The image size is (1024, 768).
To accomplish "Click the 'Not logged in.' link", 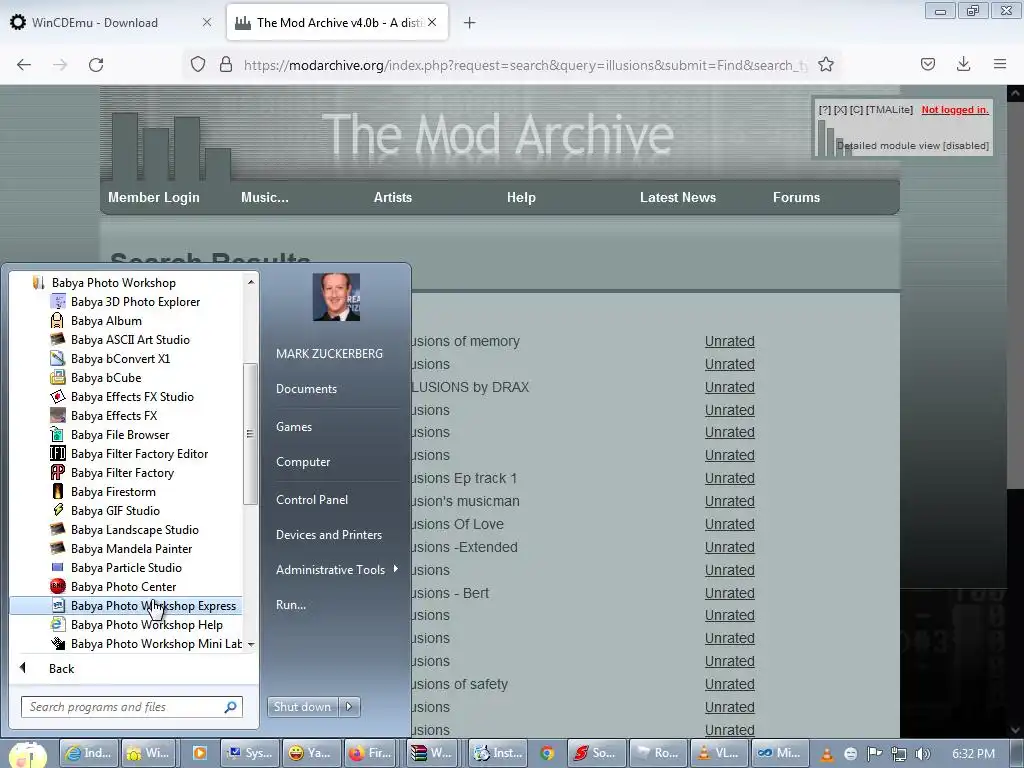I will (955, 110).
